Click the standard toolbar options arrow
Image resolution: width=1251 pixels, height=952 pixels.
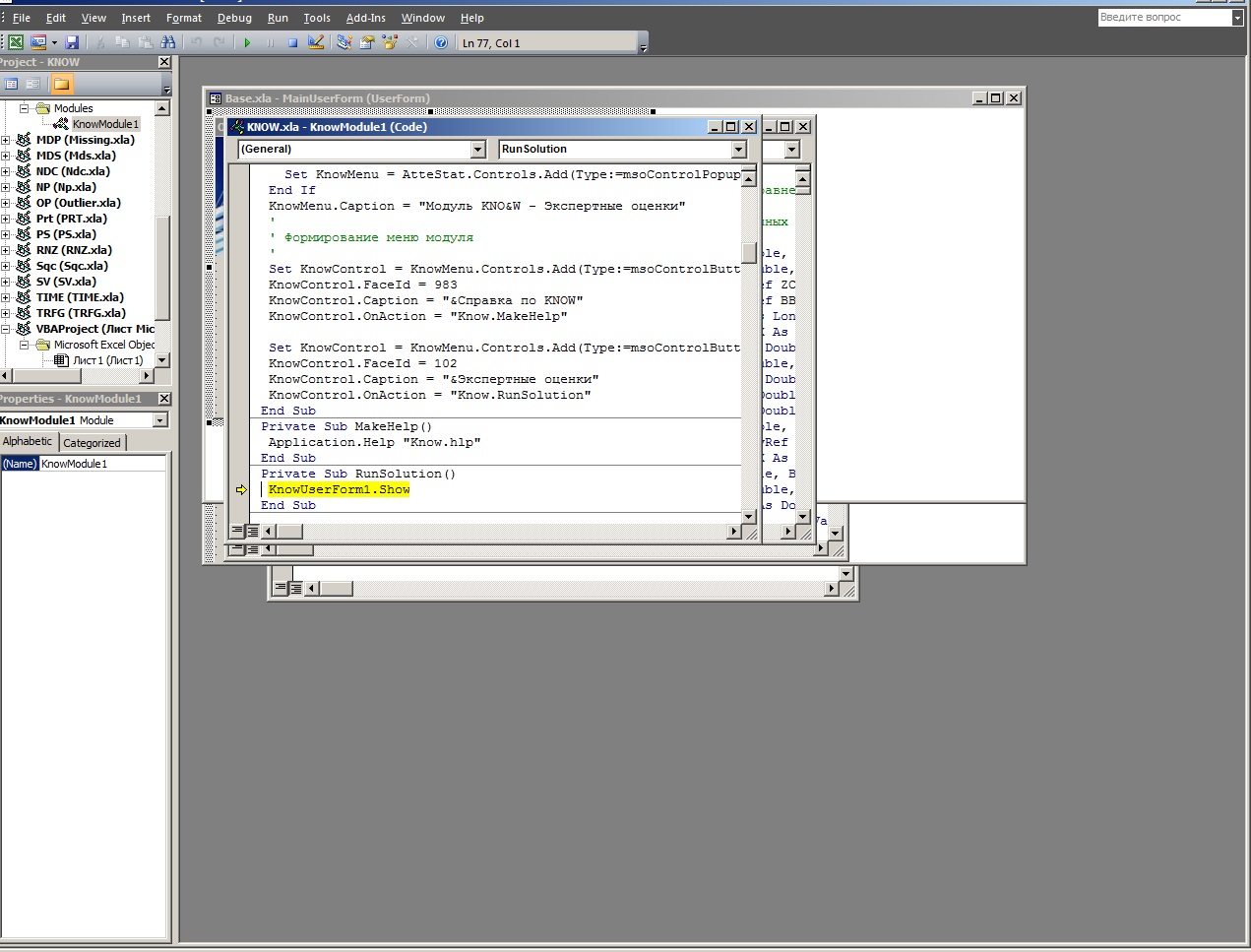[644, 43]
